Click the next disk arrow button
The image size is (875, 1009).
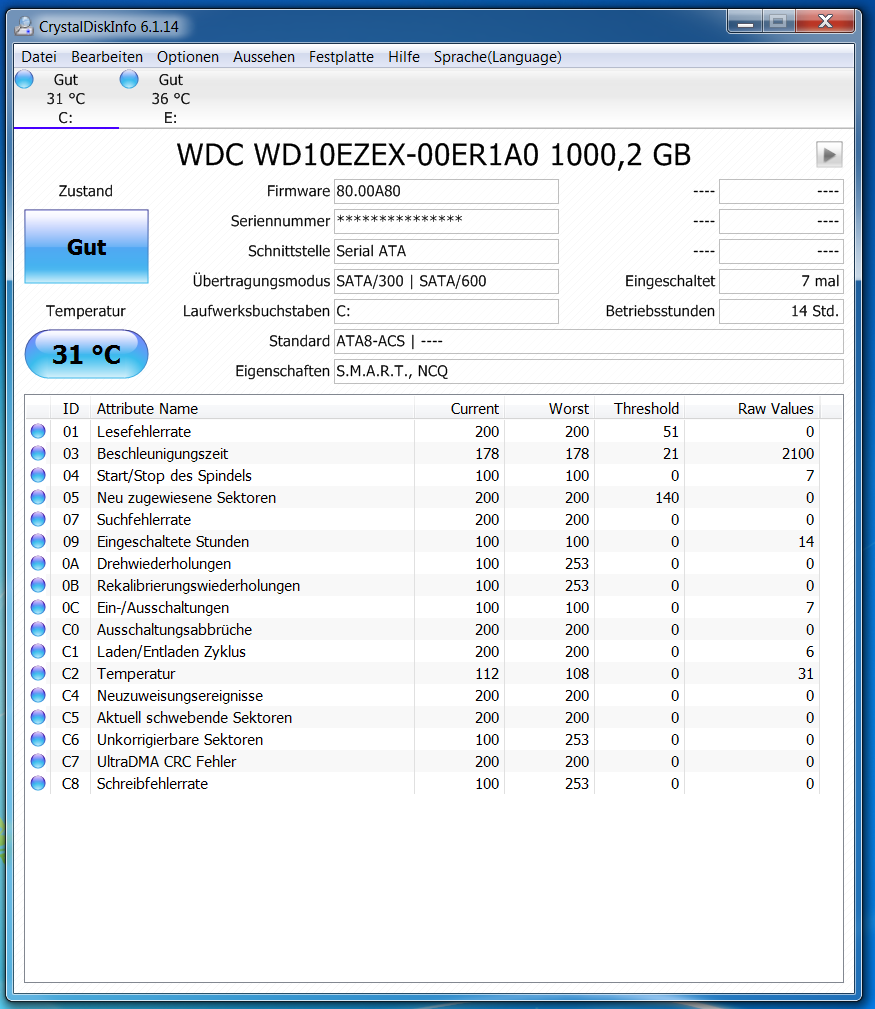(829, 154)
